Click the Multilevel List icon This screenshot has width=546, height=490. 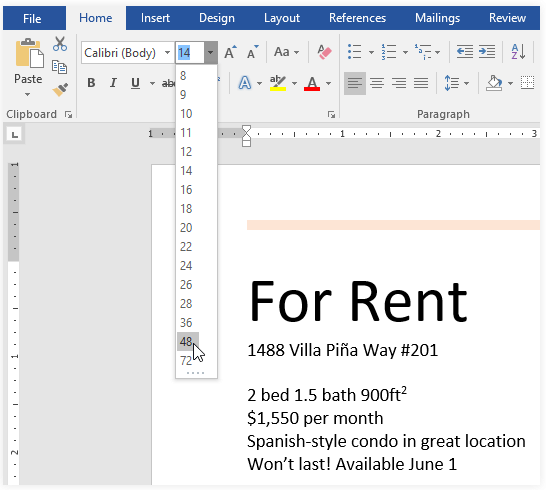(x=423, y=52)
